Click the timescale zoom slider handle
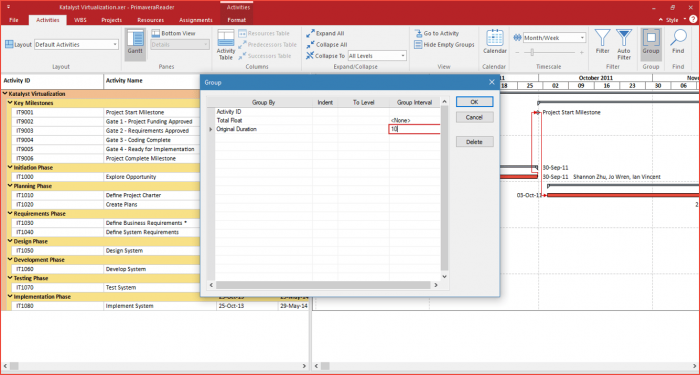700x375 pixels. coord(532,53)
